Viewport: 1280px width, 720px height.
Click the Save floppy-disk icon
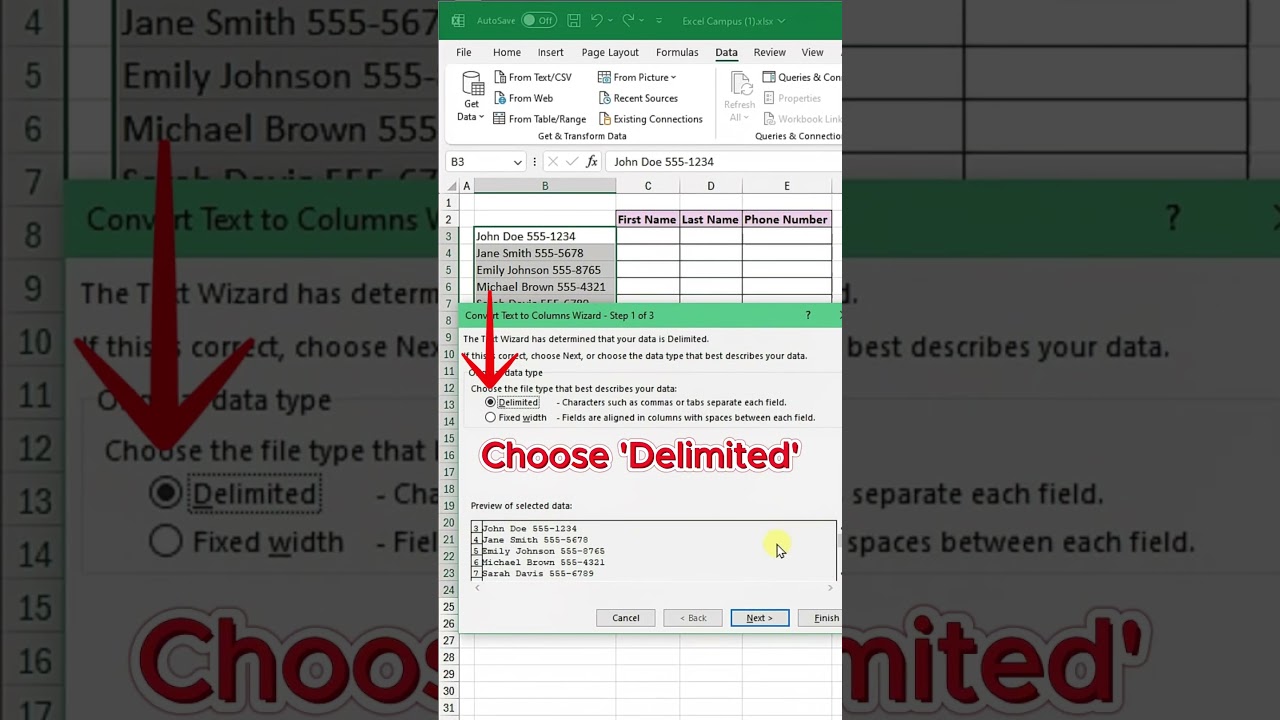[574, 20]
